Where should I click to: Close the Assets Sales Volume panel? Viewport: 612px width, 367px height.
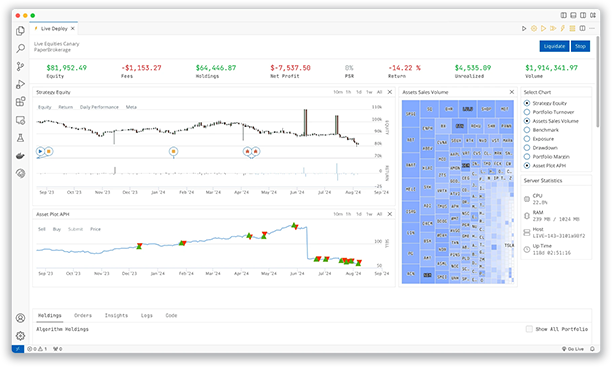(x=512, y=92)
